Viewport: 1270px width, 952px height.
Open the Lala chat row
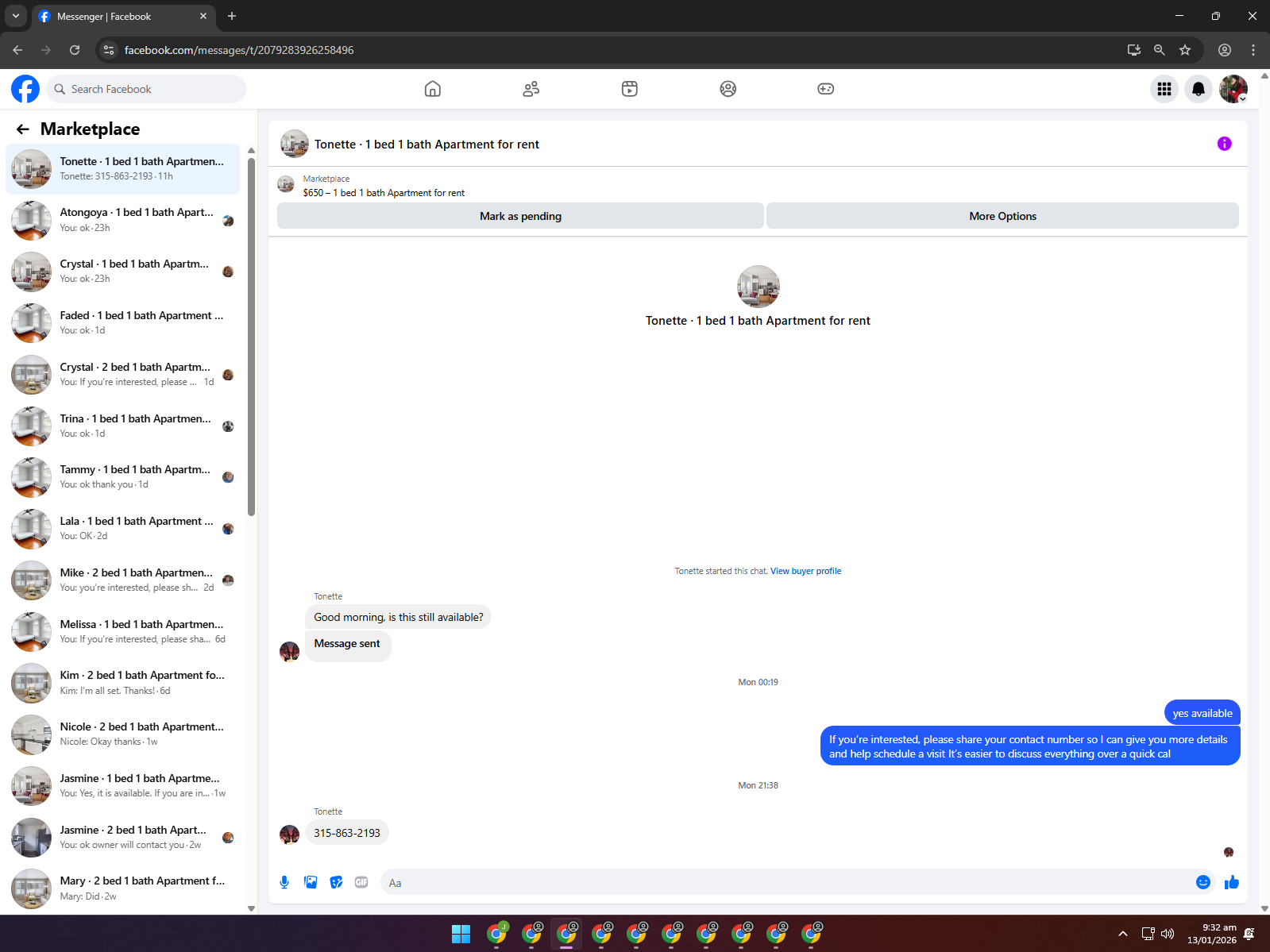[123, 529]
